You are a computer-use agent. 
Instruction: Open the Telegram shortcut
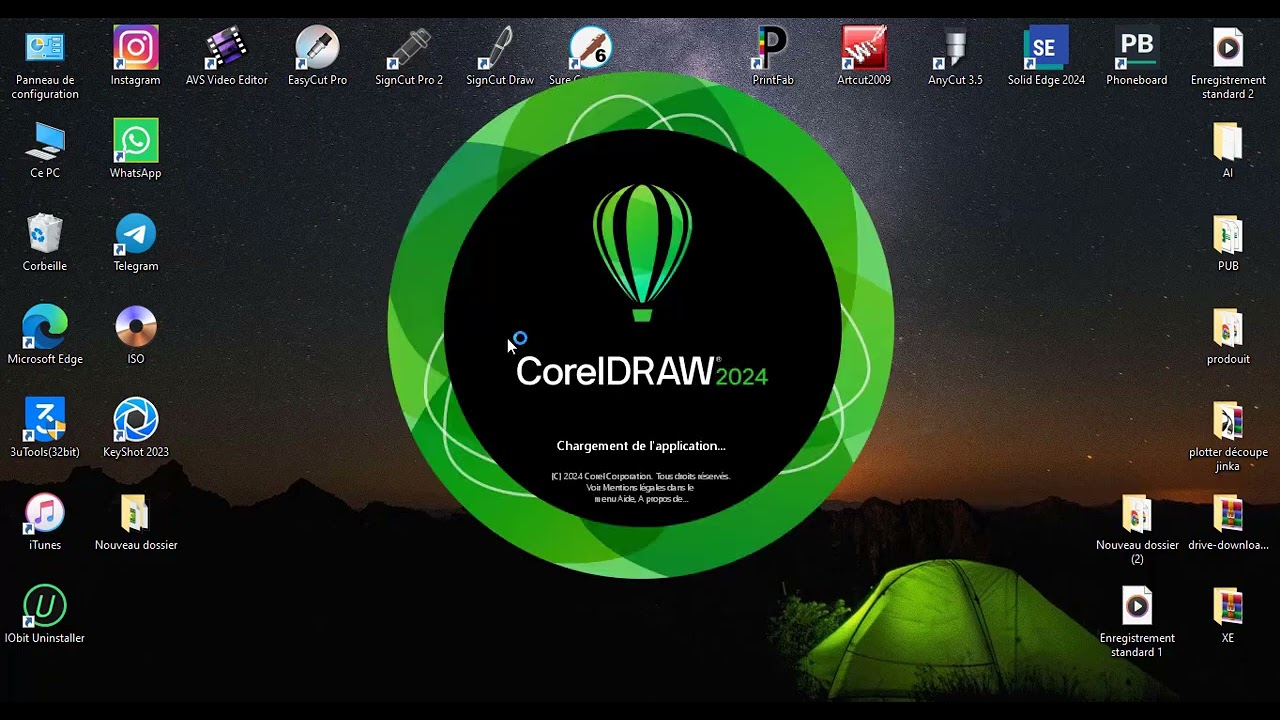(x=135, y=243)
